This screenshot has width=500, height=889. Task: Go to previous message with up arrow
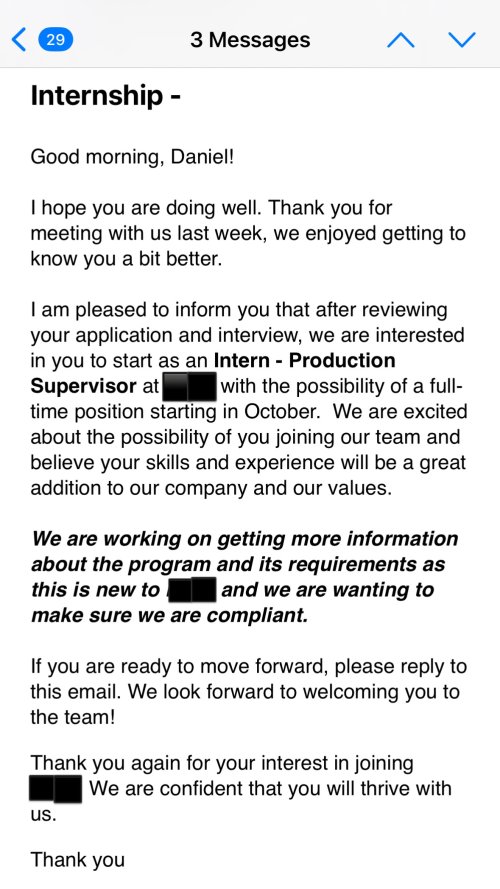401,40
